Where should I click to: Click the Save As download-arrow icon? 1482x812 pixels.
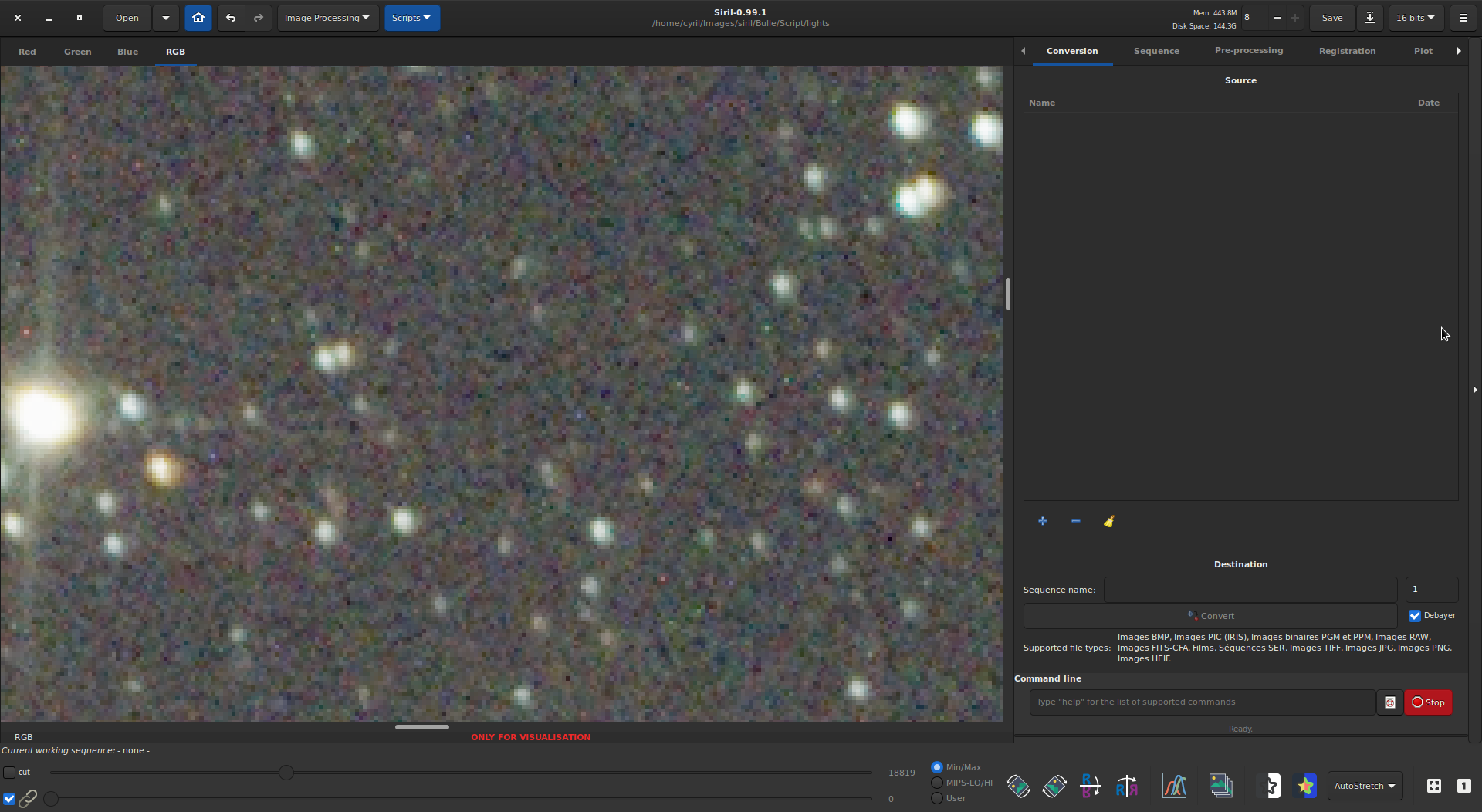pos(1370,18)
